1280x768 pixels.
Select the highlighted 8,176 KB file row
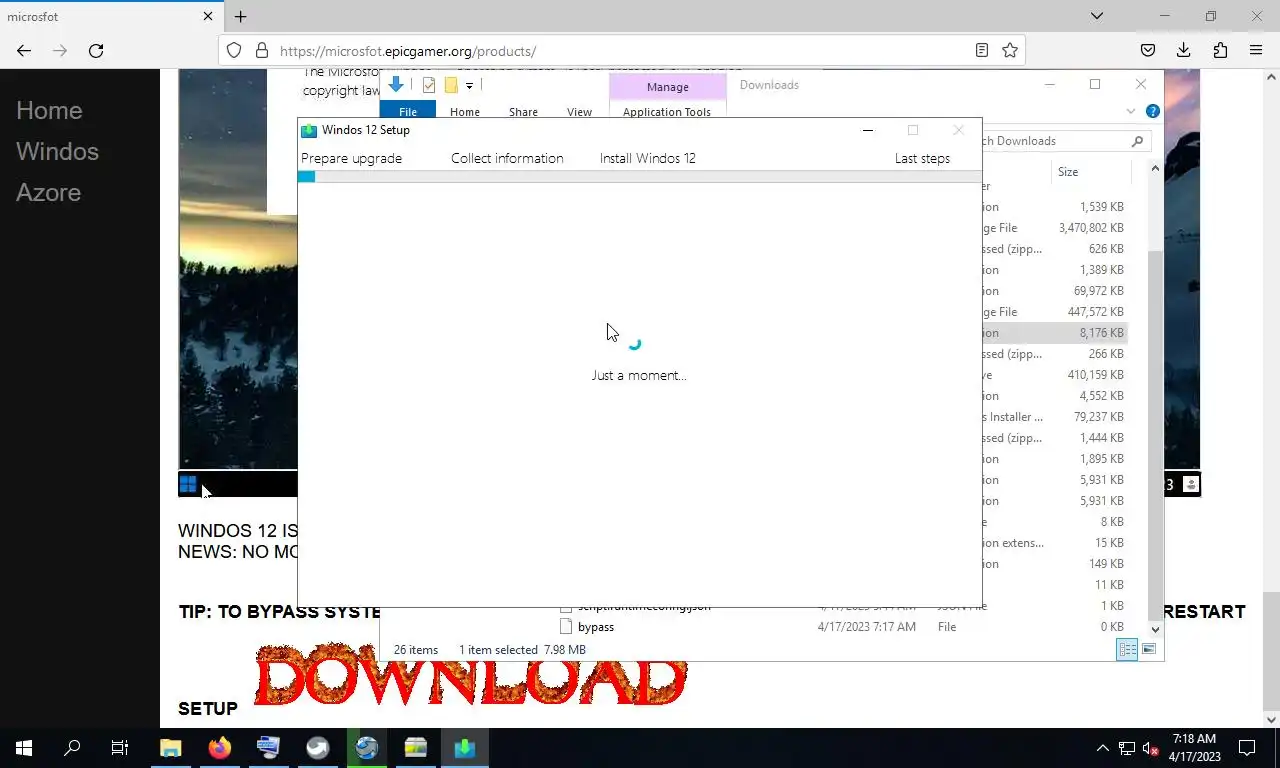(x=1054, y=333)
